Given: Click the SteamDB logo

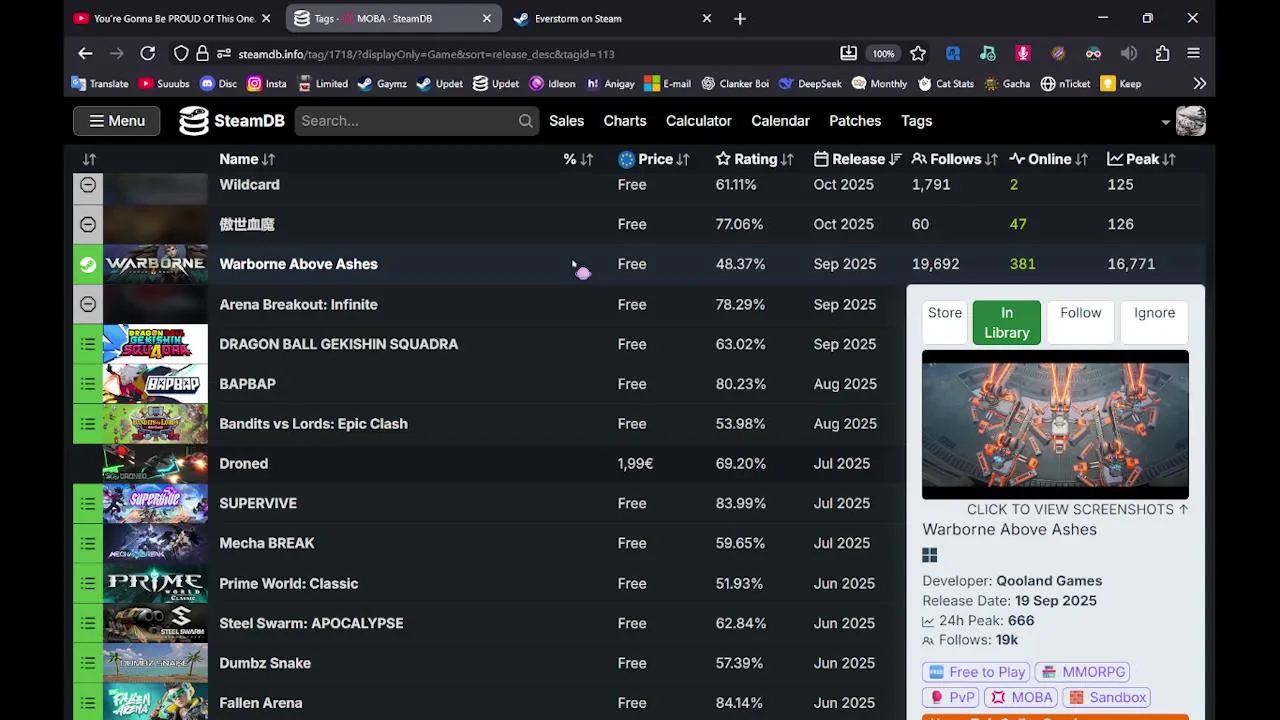Looking at the screenshot, I should coord(232,121).
